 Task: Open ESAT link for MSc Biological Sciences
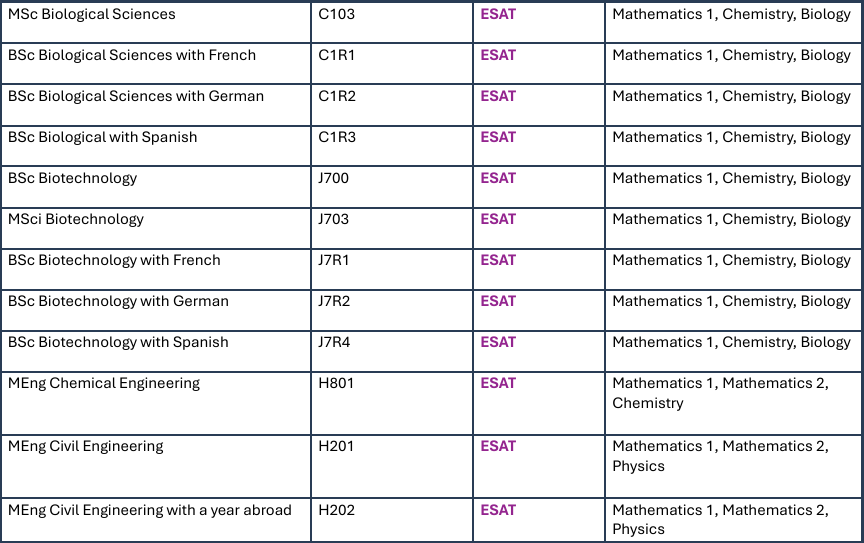pos(498,14)
